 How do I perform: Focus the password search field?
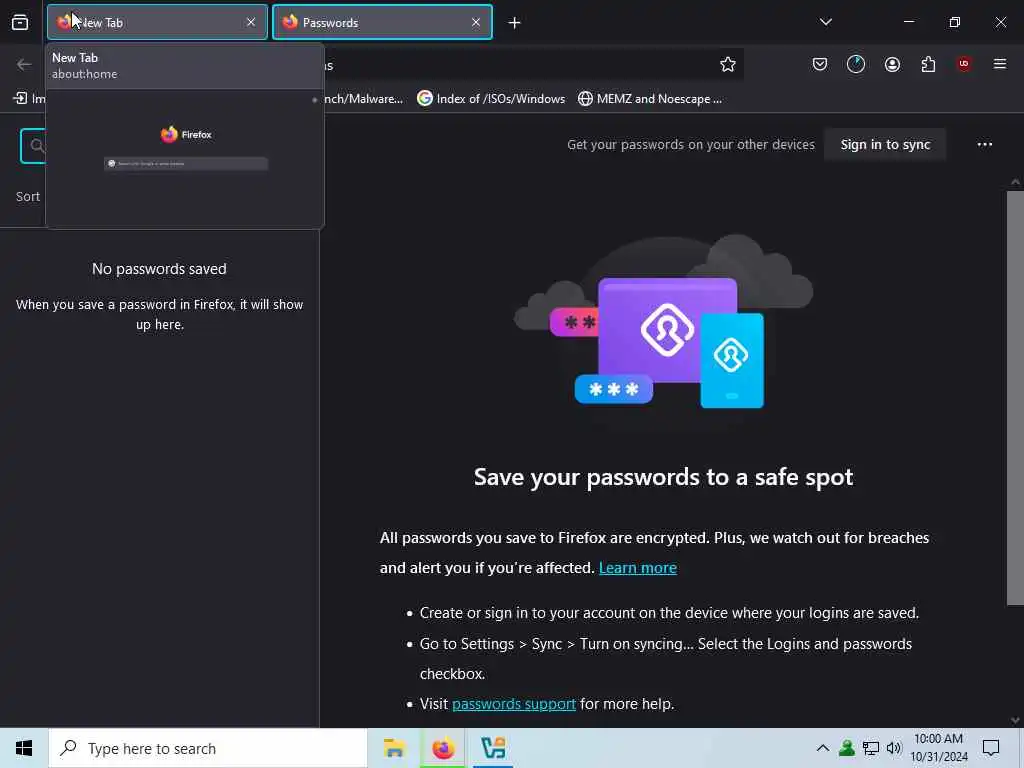[33, 146]
